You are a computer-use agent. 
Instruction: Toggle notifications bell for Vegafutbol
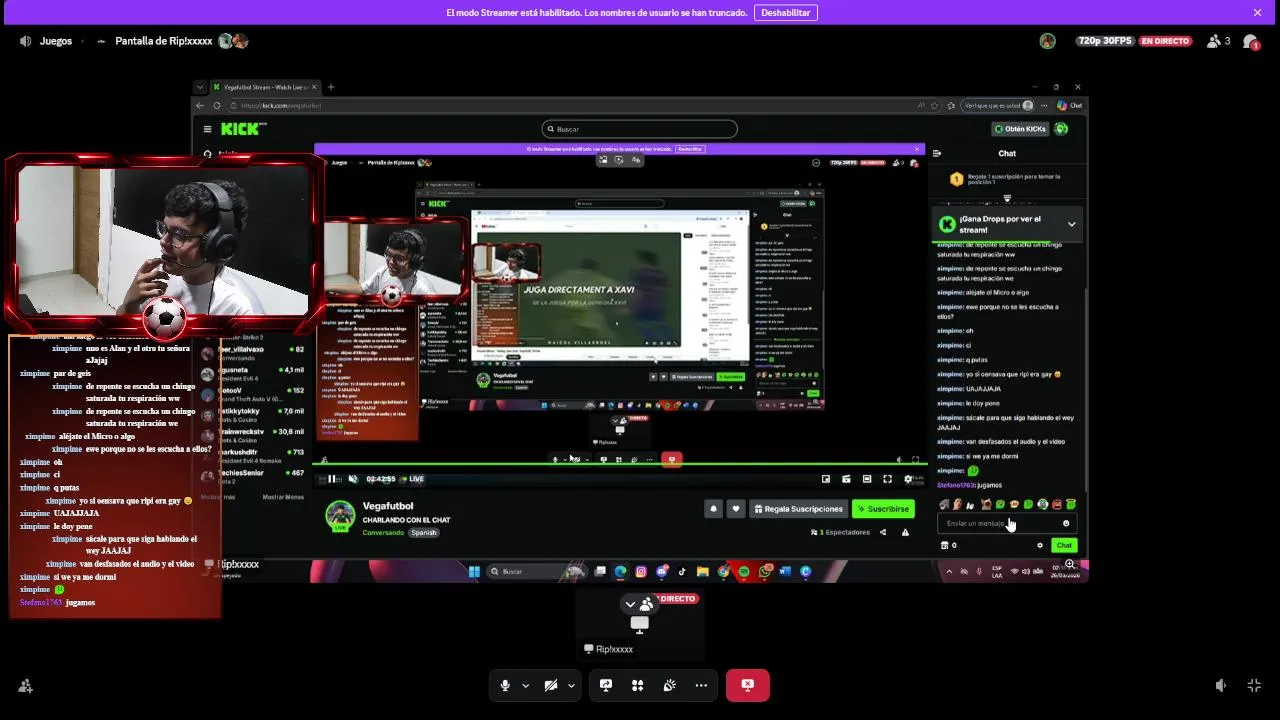[x=713, y=509]
